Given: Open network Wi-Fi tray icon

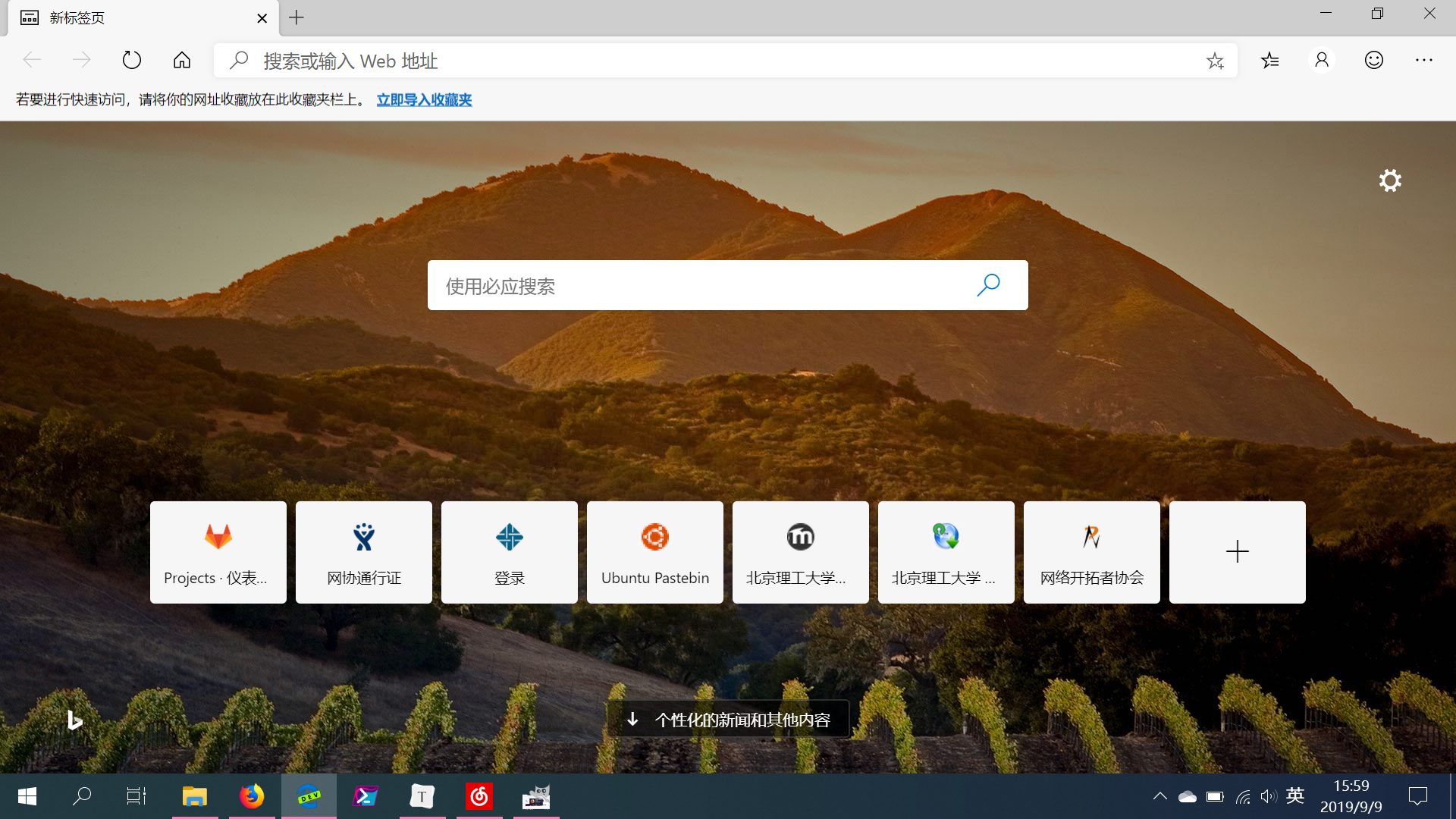Looking at the screenshot, I should coord(1243,796).
